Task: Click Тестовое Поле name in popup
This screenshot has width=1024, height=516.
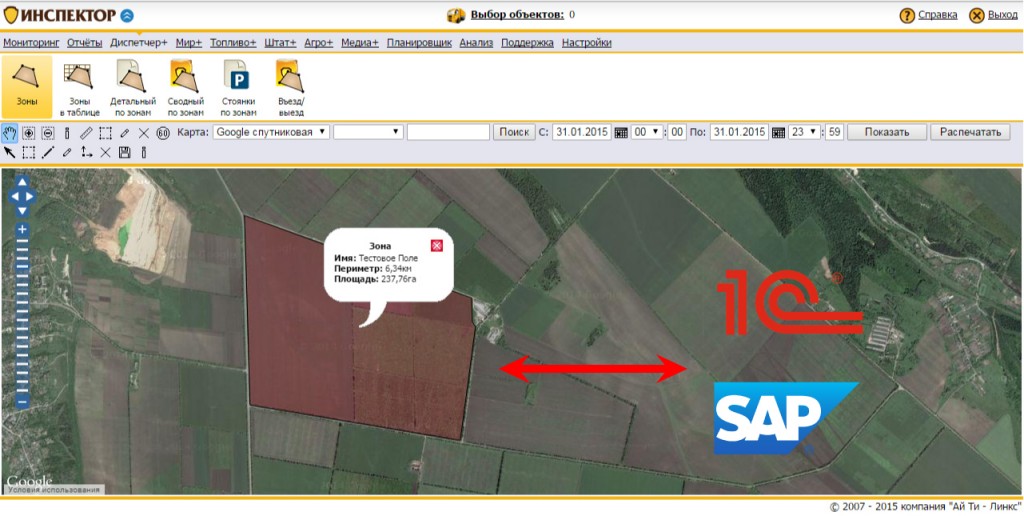Action: 389,258
